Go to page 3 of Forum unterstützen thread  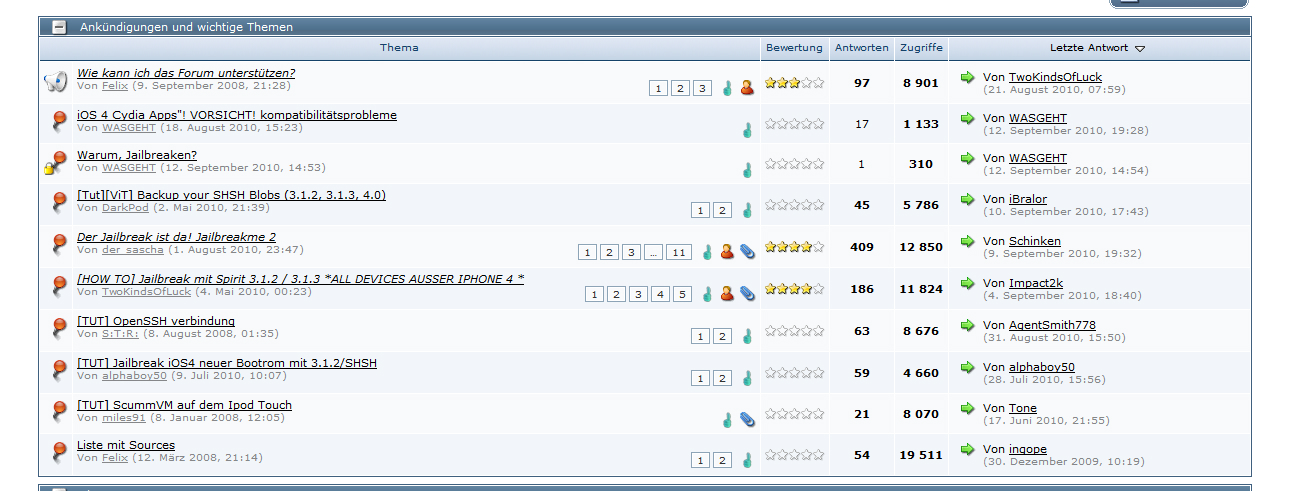click(703, 89)
